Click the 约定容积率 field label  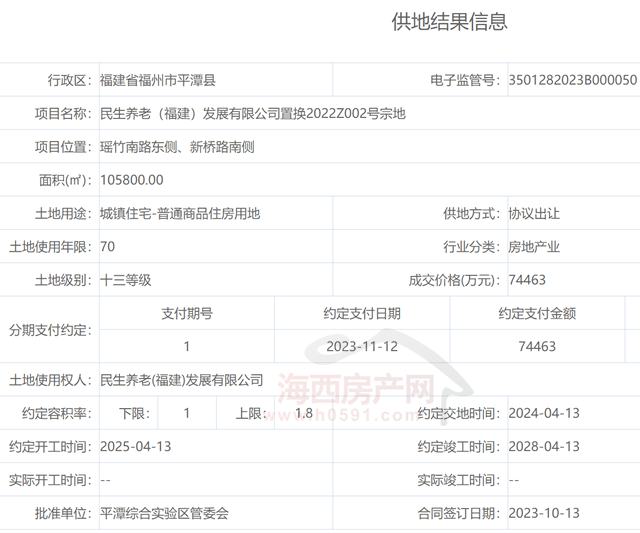pos(57,413)
